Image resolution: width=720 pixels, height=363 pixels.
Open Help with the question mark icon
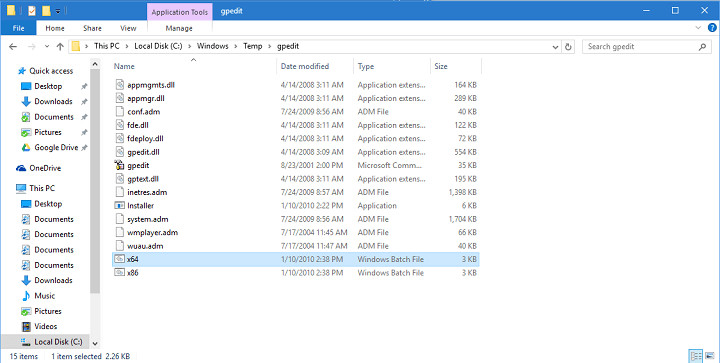tap(712, 28)
